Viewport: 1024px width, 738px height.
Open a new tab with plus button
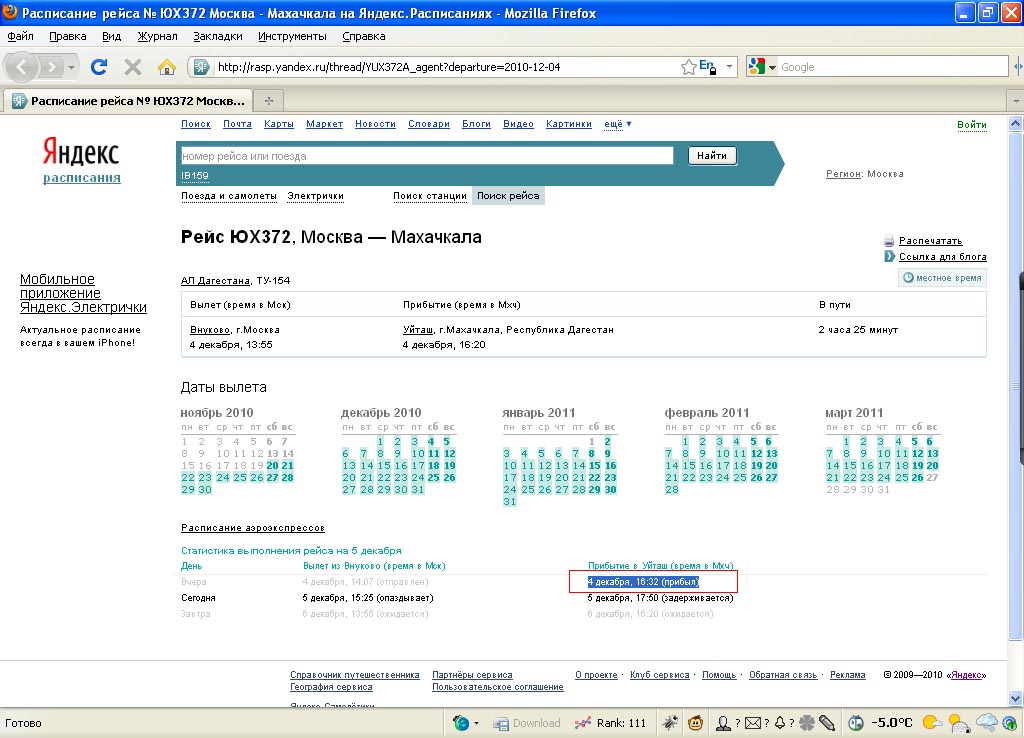pos(268,101)
